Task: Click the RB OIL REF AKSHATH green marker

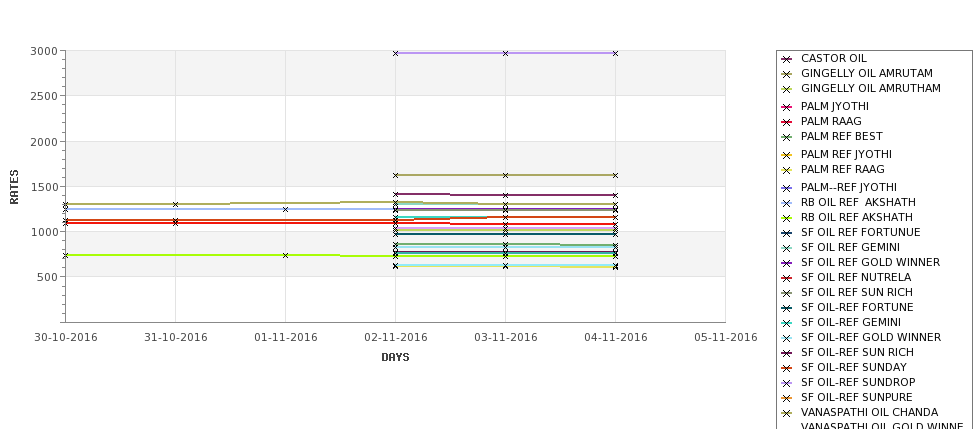Action: (786, 218)
